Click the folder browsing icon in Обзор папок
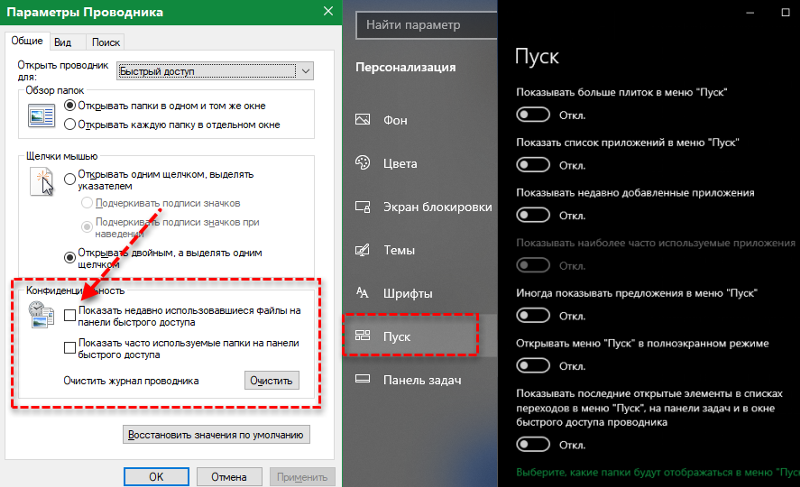800x487 pixels. [x=41, y=115]
